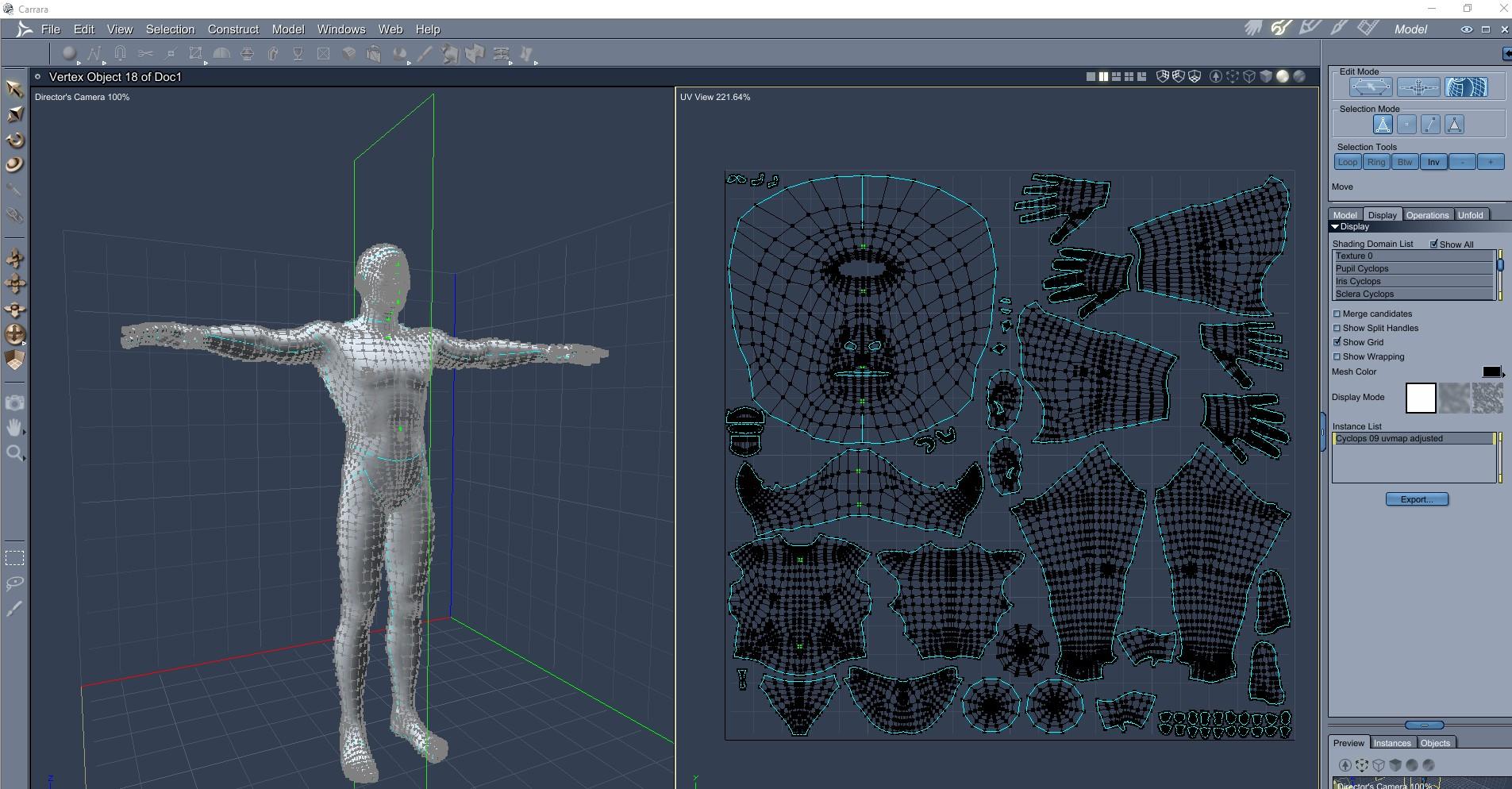Click the wireframe cube display mode icon

(x=1249, y=77)
